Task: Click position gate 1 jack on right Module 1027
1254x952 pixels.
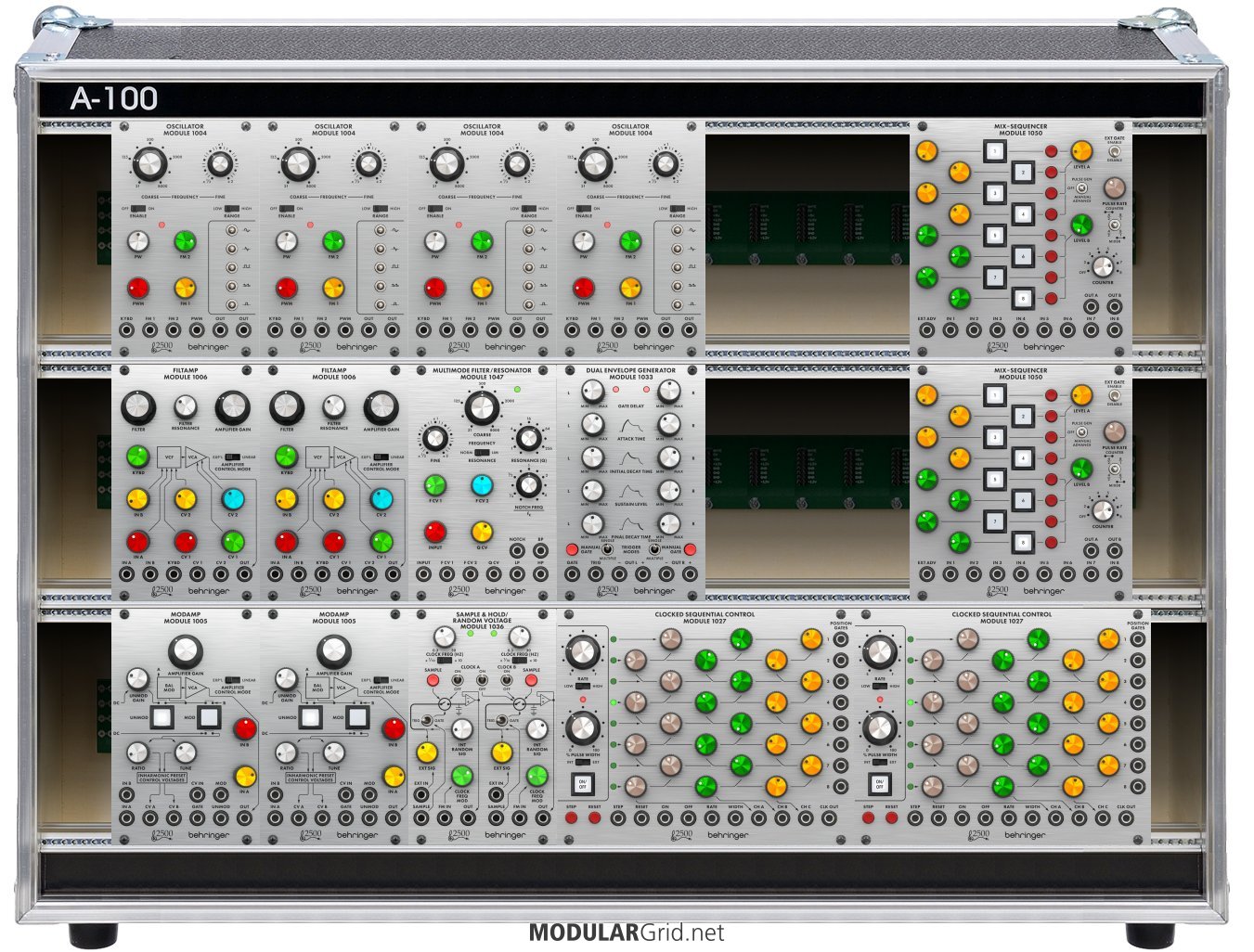Action: coord(1138,639)
